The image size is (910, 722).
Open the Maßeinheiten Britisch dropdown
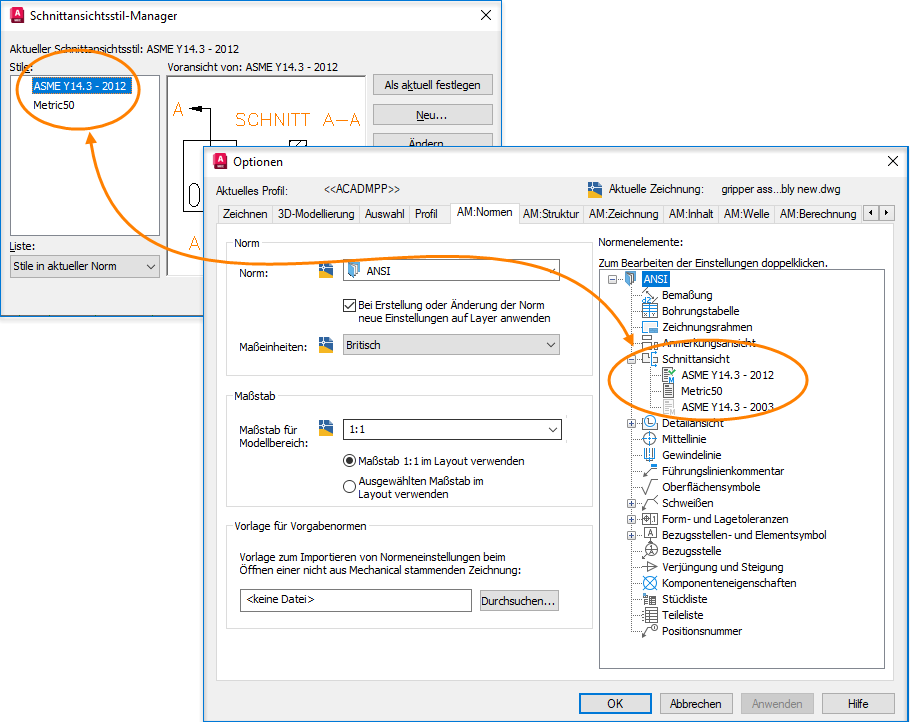(451, 345)
